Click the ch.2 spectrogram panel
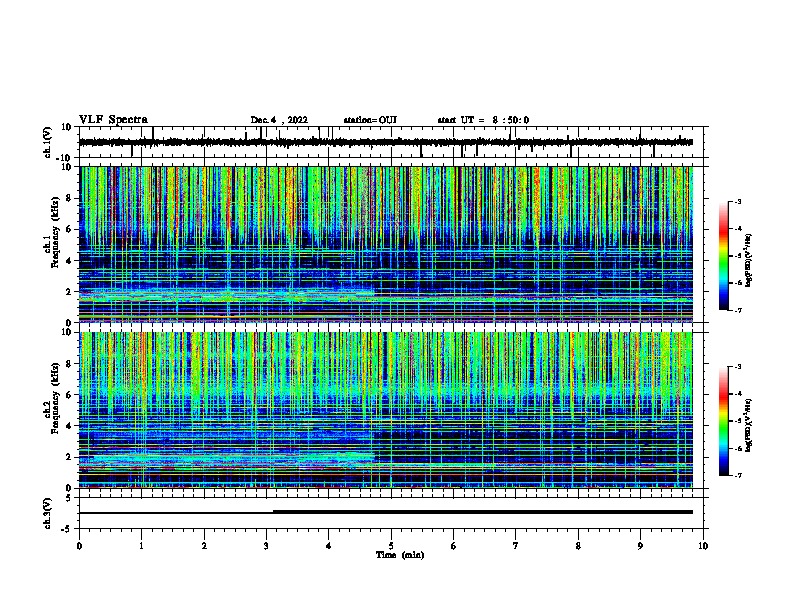The width and height of the screenshot is (792, 612). tap(385, 410)
